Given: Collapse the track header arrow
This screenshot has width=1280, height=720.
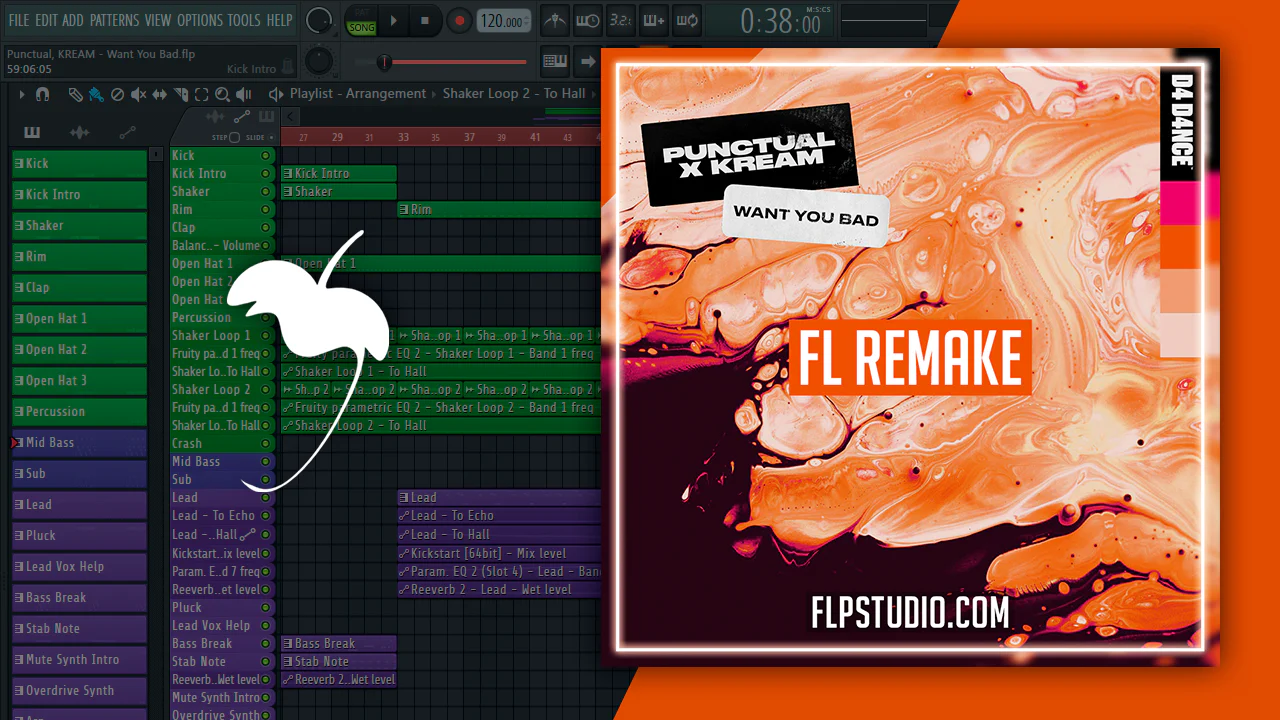Looking at the screenshot, I should tap(292, 117).
